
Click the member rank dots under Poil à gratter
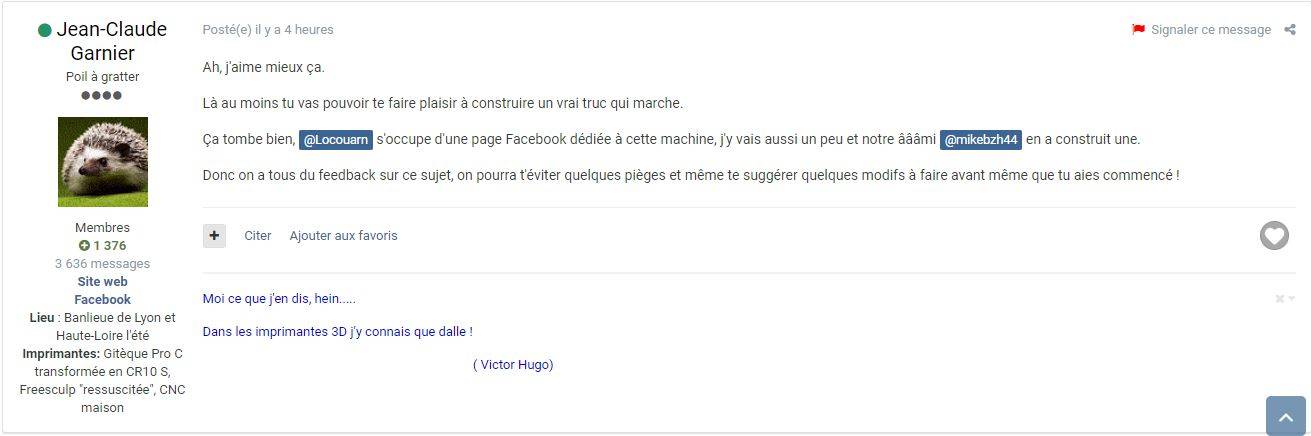click(x=102, y=95)
